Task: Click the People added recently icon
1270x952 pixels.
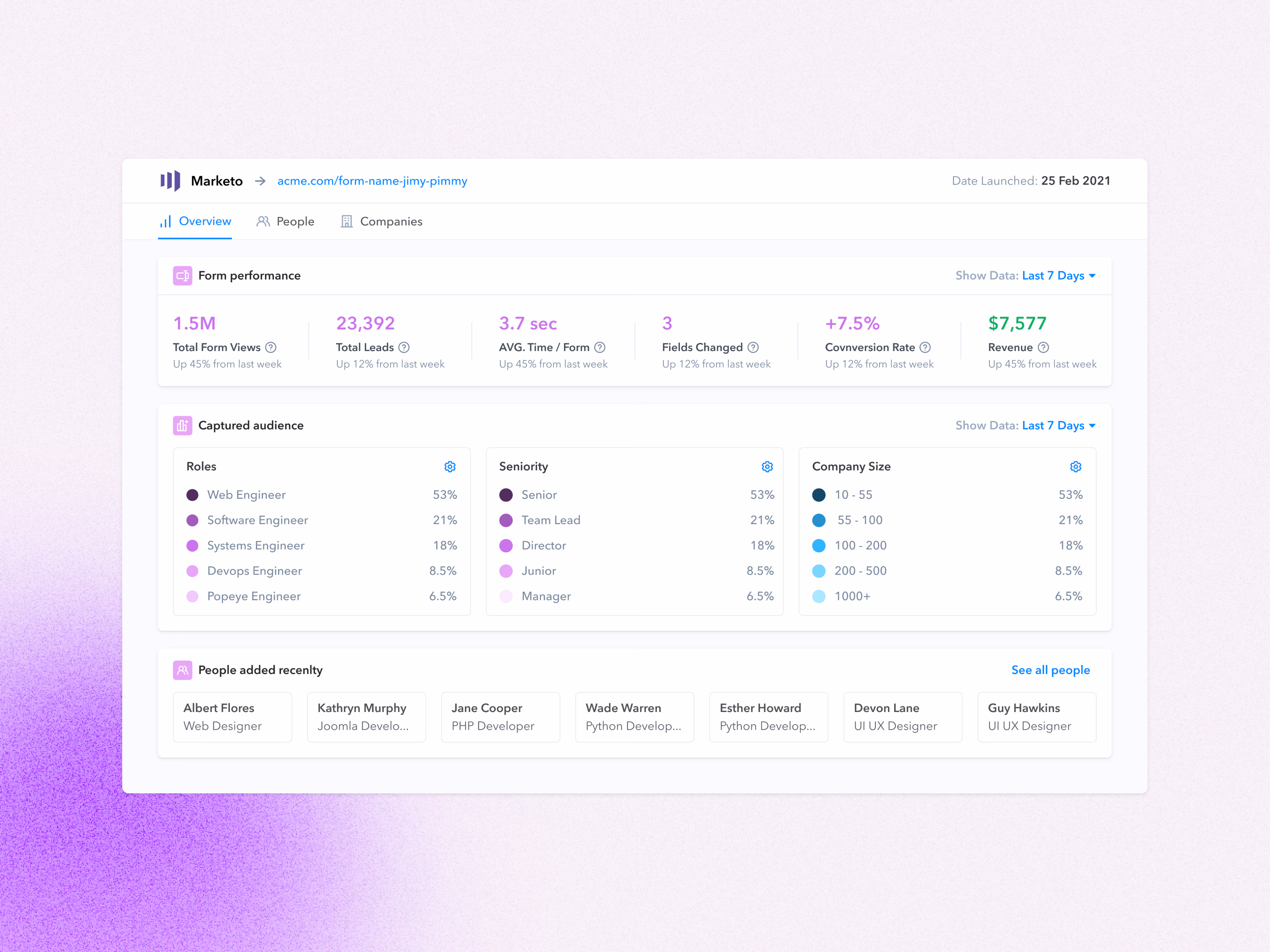Action: [183, 670]
